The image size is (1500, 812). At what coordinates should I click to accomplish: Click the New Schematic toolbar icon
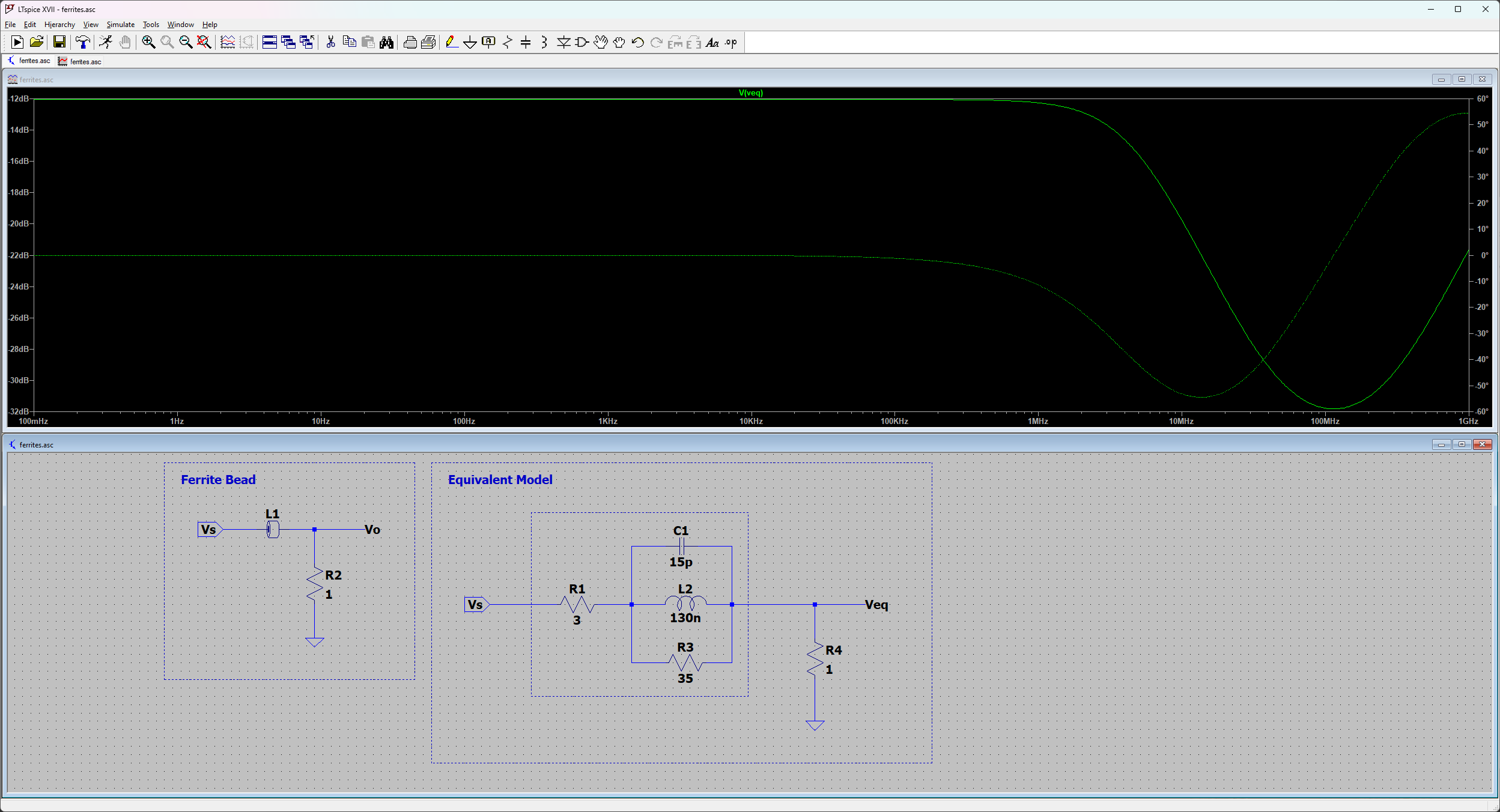click(x=17, y=42)
